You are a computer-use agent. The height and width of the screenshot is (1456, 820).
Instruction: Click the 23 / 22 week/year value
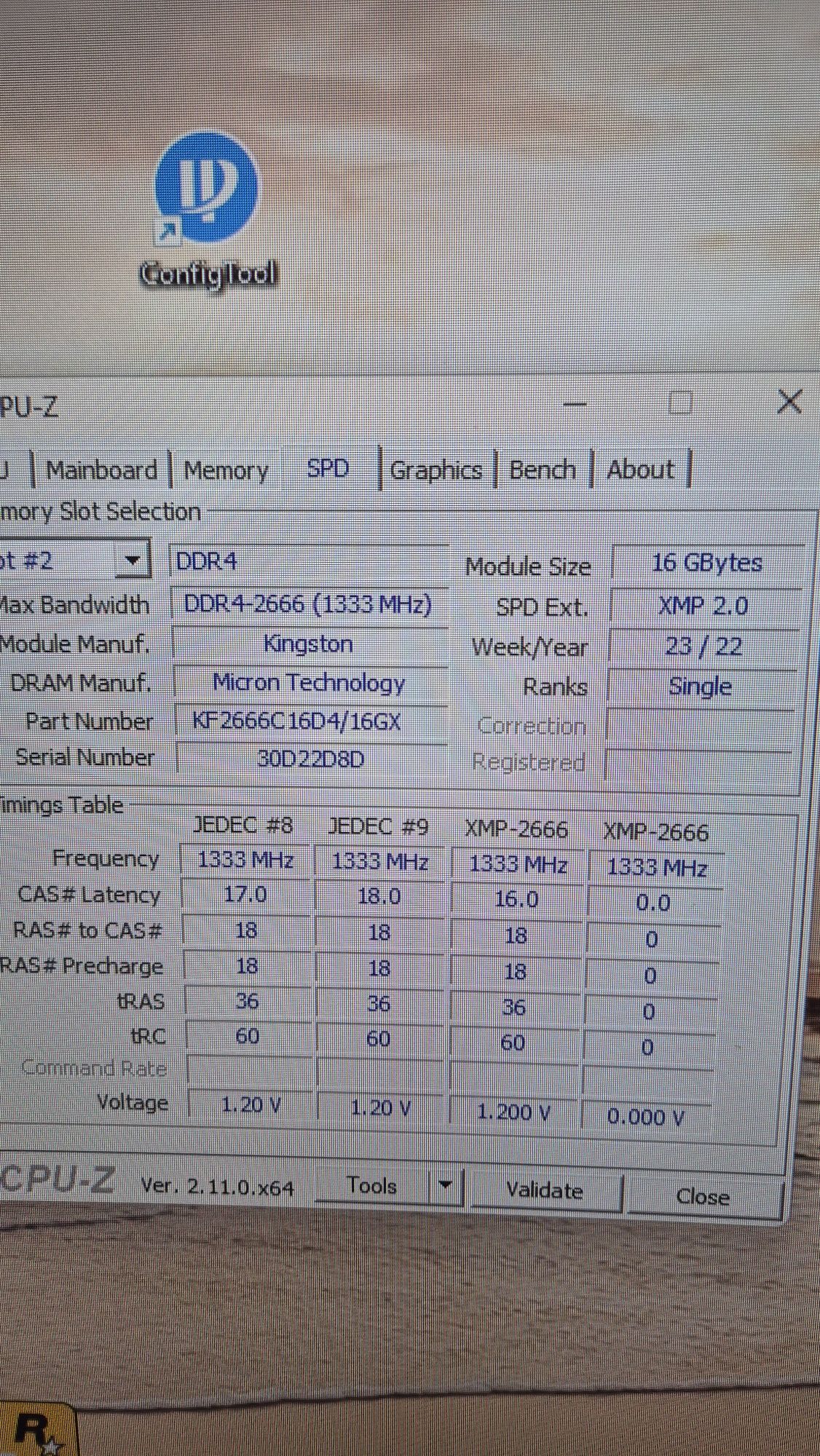pos(703,646)
